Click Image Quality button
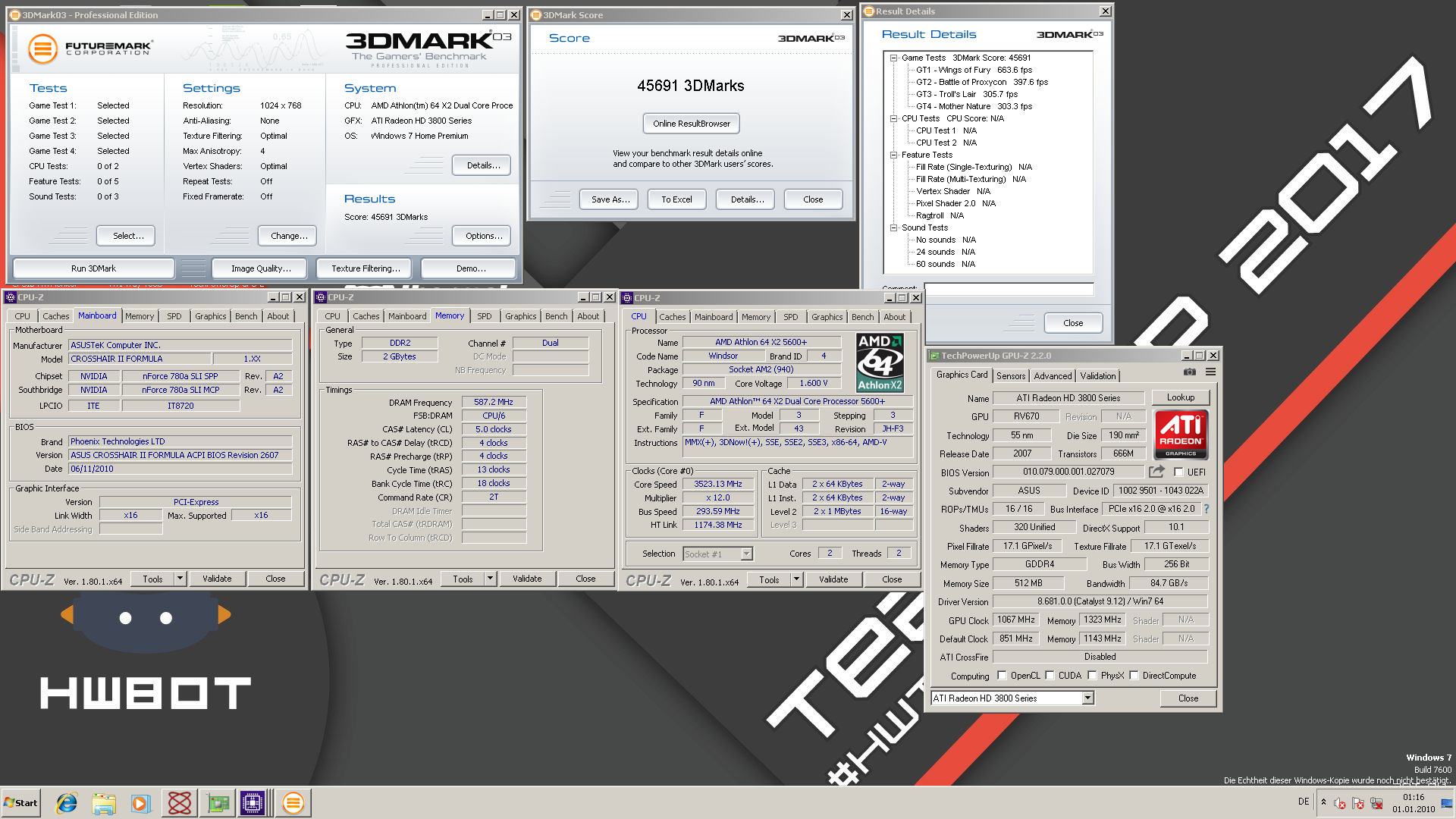 (x=261, y=268)
